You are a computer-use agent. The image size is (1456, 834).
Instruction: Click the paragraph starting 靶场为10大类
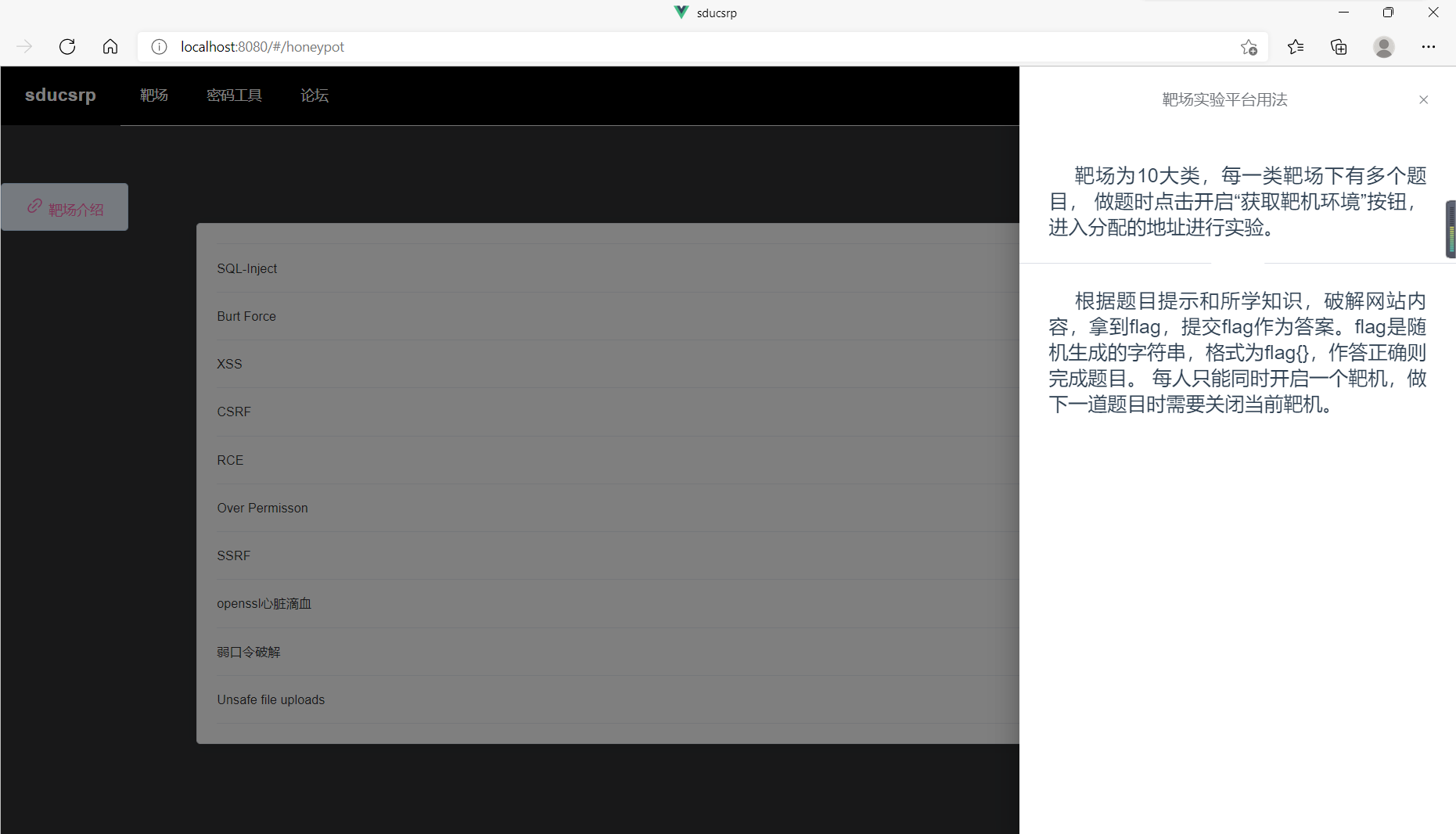1238,201
